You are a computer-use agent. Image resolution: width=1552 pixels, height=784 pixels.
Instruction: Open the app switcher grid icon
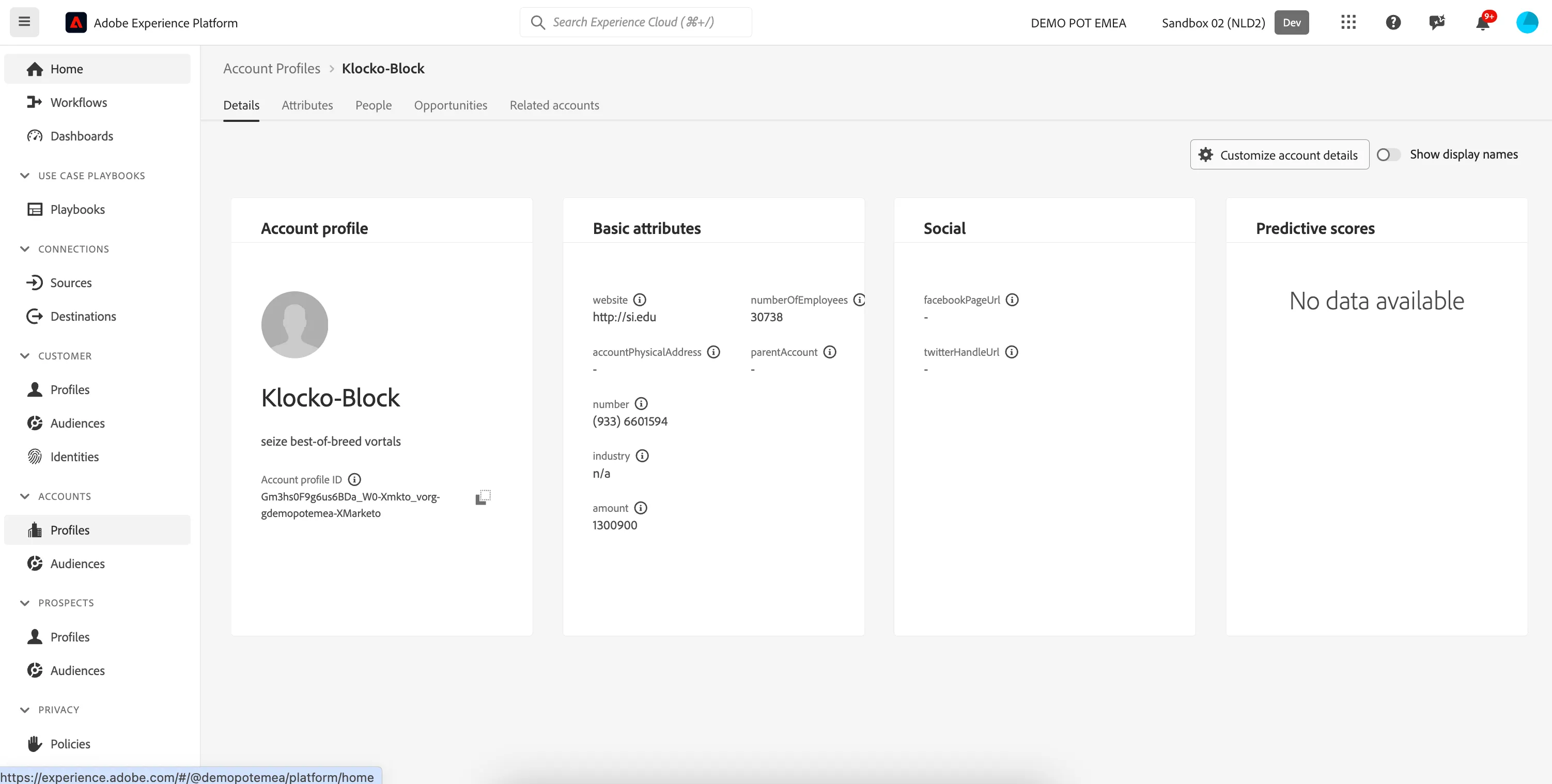click(1348, 23)
